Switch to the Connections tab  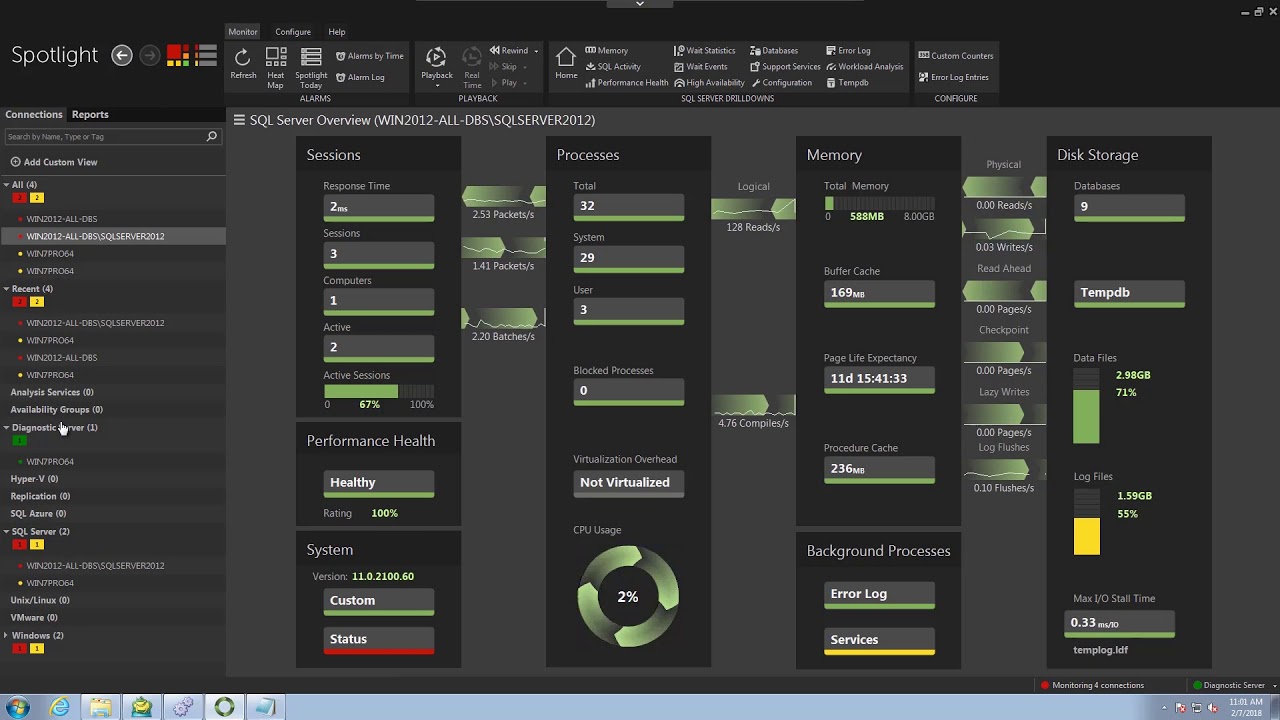click(34, 114)
